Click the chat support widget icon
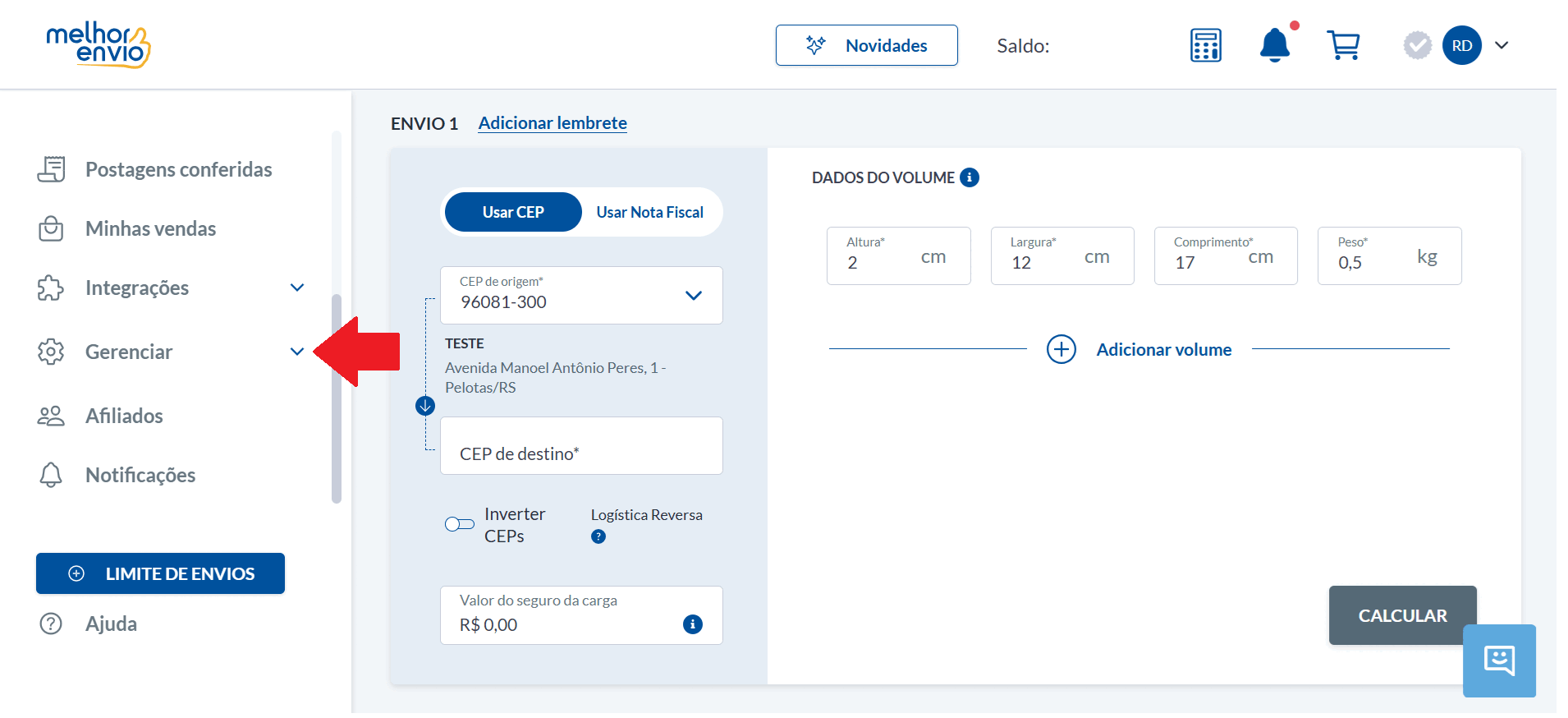Screen dimensions: 1568x718 point(1499,660)
